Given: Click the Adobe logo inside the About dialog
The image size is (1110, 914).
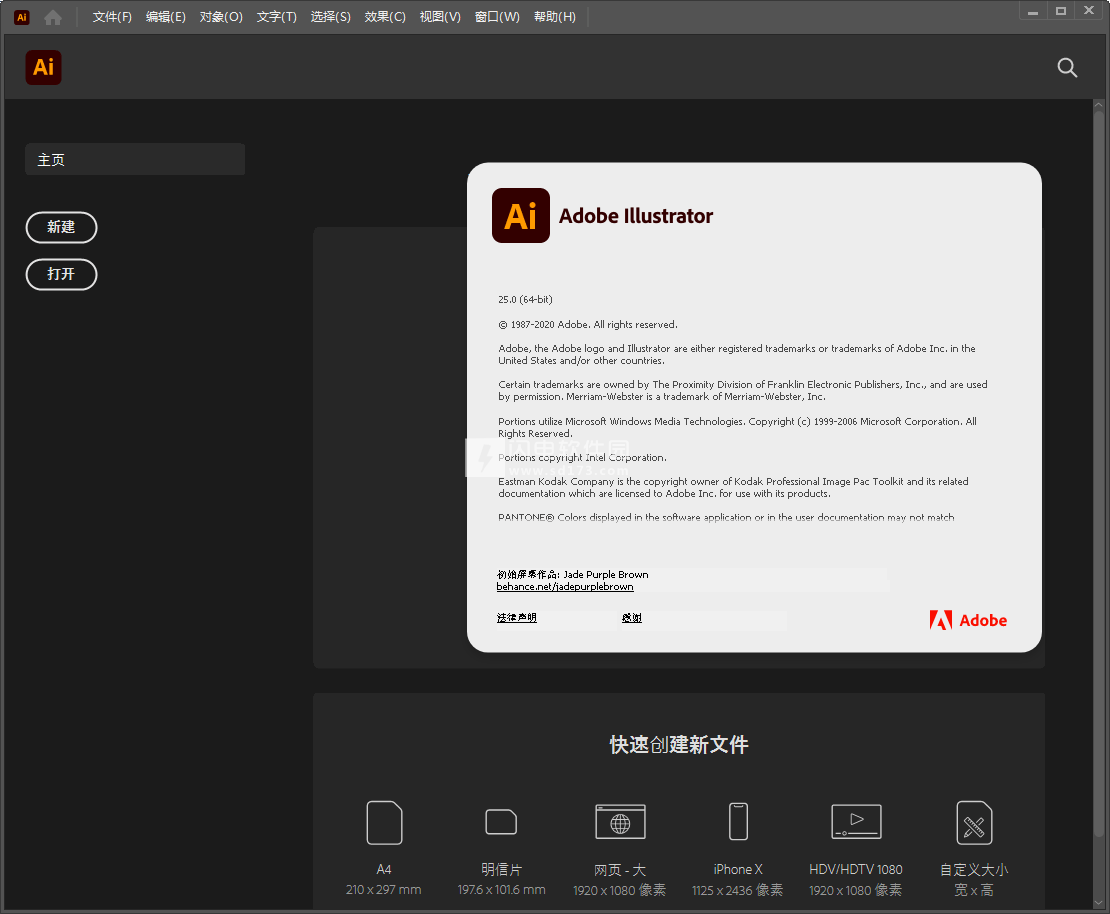Looking at the screenshot, I should [968, 620].
